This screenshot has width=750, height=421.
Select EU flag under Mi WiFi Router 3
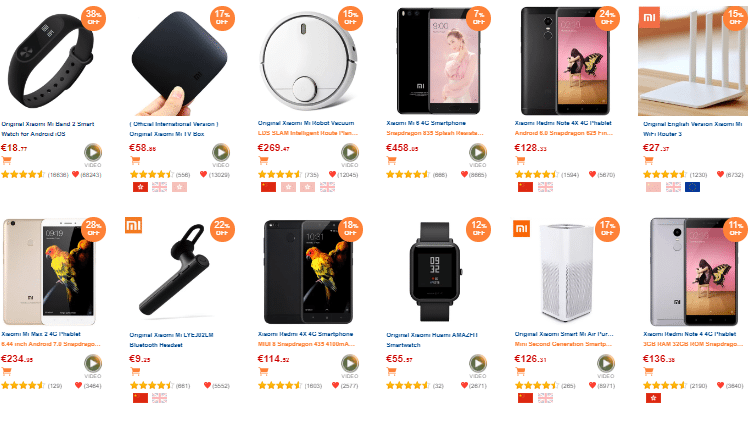coord(692,187)
